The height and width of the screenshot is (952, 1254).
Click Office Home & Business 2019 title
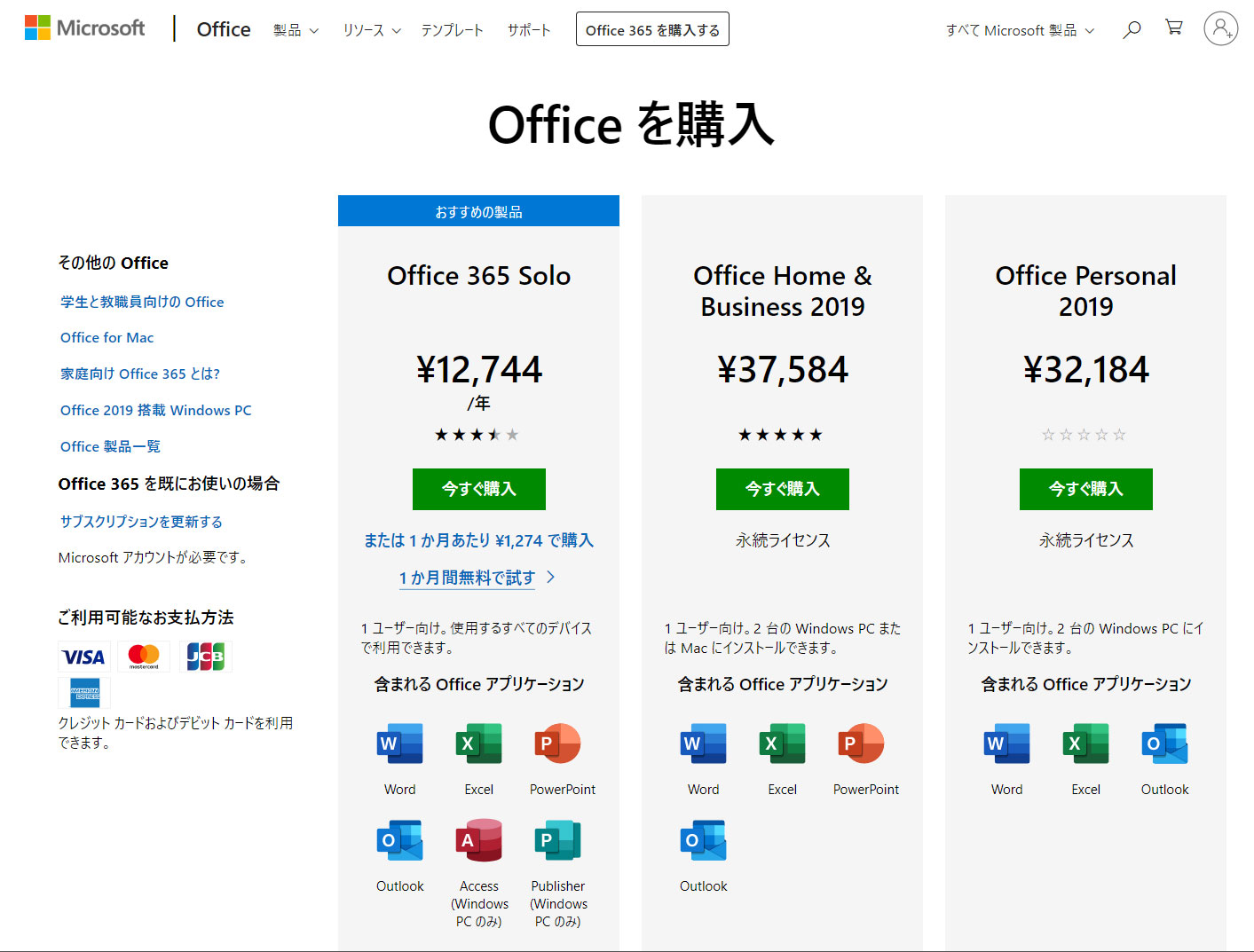(783, 291)
